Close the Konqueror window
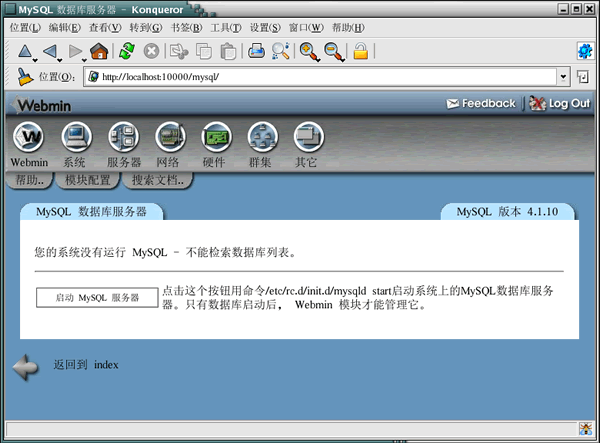600x443 pixels. click(x=589, y=9)
